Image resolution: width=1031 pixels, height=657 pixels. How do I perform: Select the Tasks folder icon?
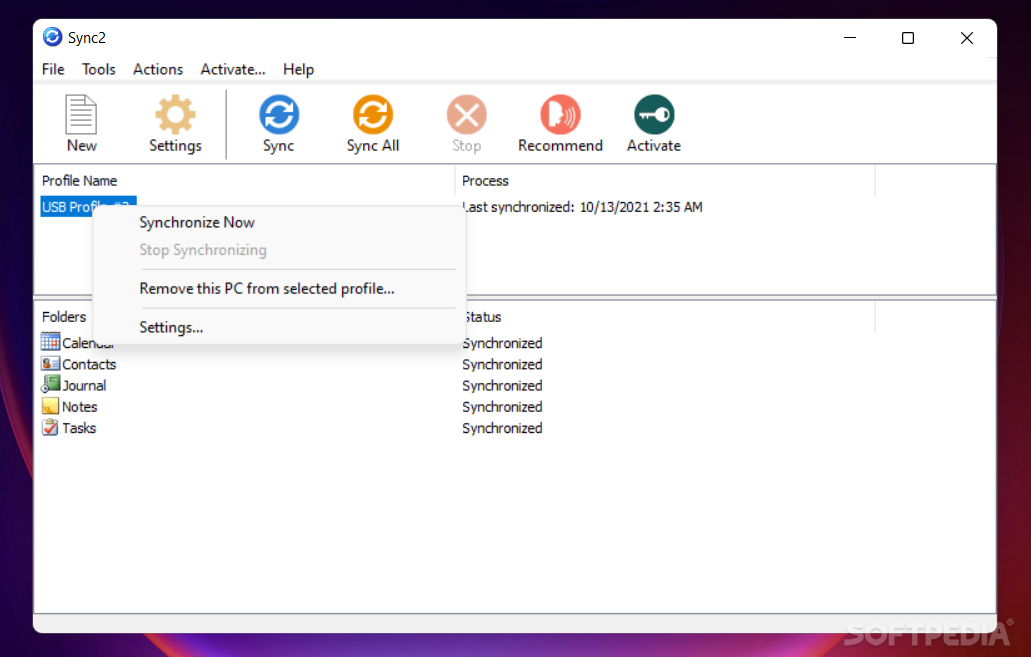point(50,427)
